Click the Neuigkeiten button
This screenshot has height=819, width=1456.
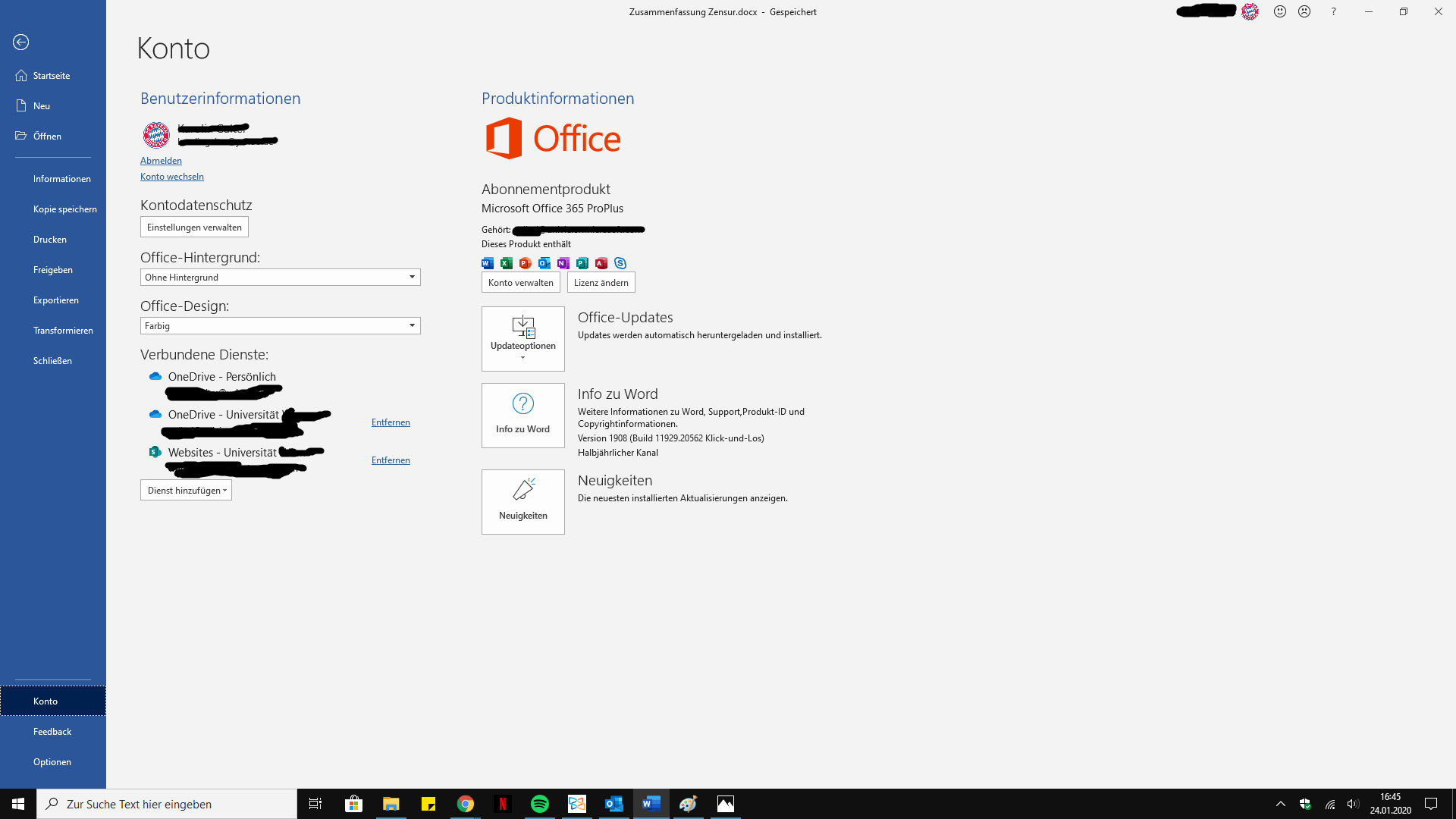[x=523, y=502]
